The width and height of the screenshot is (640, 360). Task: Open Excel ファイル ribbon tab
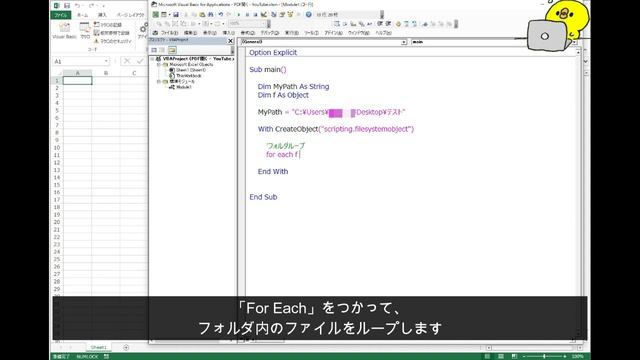tap(61, 15)
